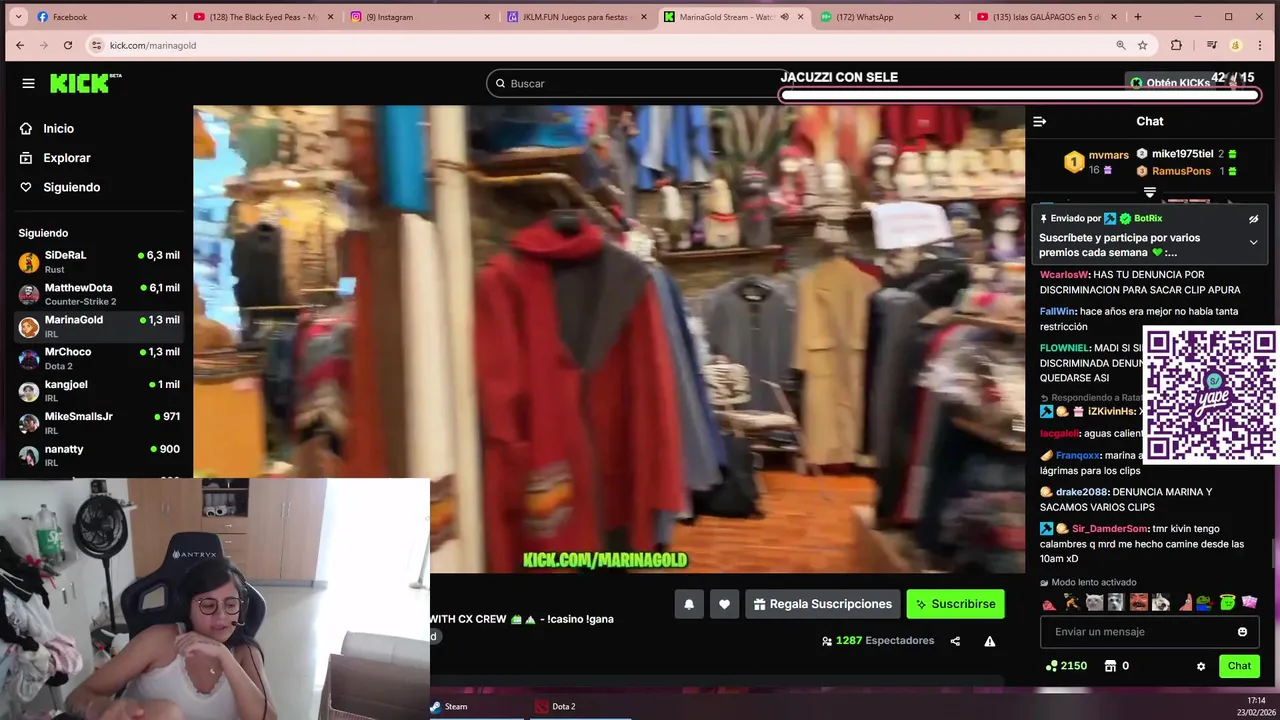The width and height of the screenshot is (1280, 720).
Task: Click the BotRix username in pinned message
Action: (1148, 218)
